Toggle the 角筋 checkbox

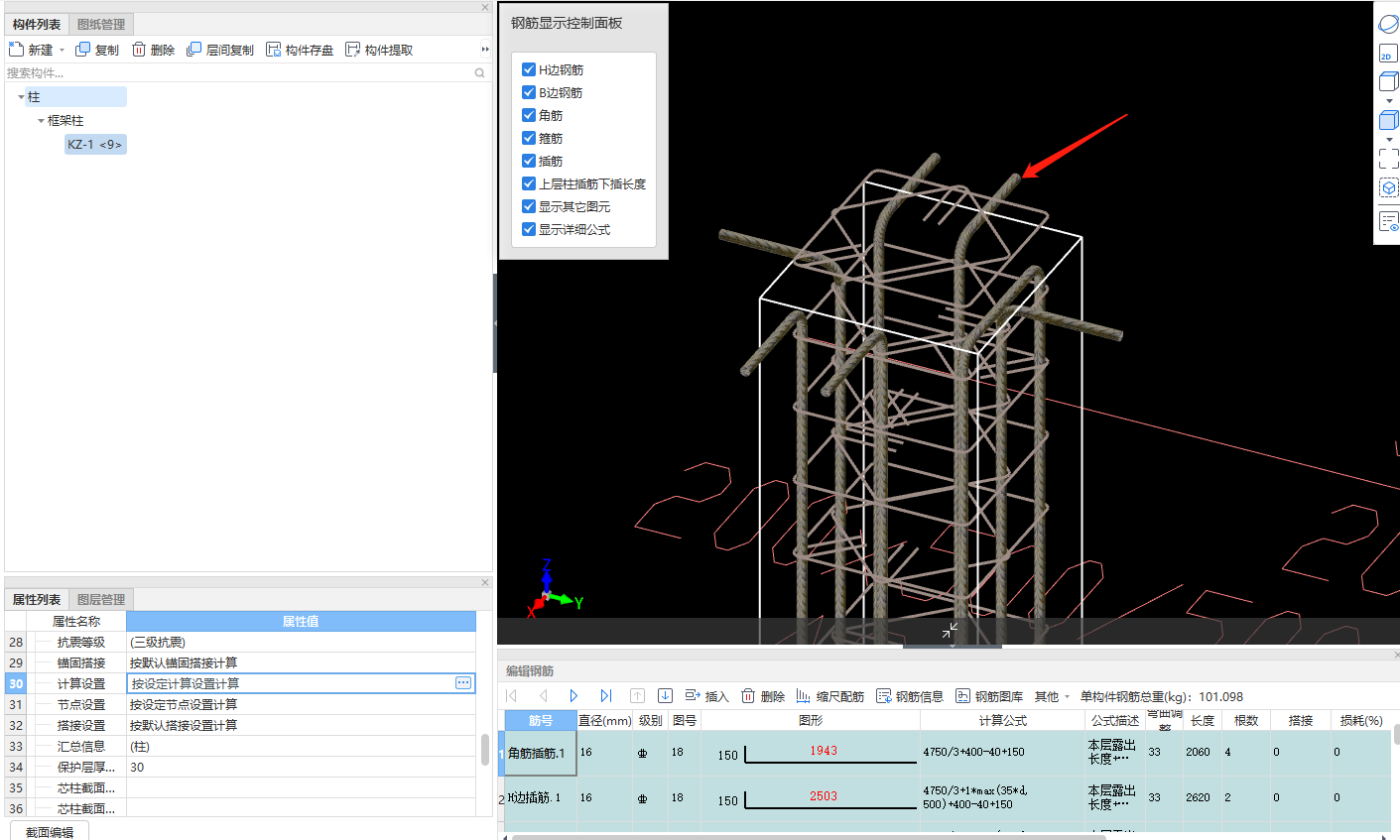tap(529, 115)
